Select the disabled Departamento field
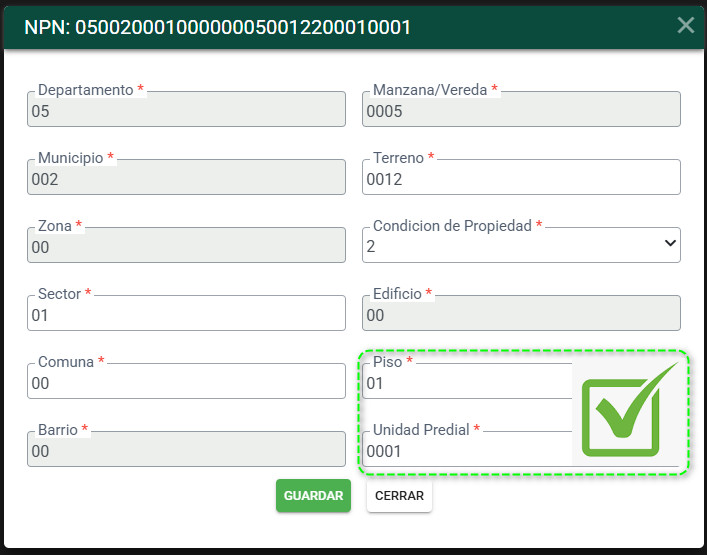The height and width of the screenshot is (555, 707). click(186, 109)
